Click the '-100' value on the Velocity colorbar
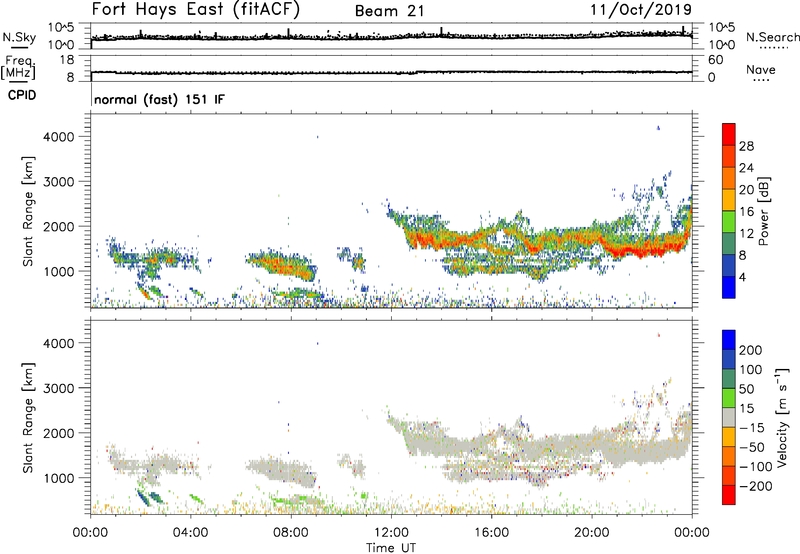This screenshot has height=554, width=800. click(756, 467)
